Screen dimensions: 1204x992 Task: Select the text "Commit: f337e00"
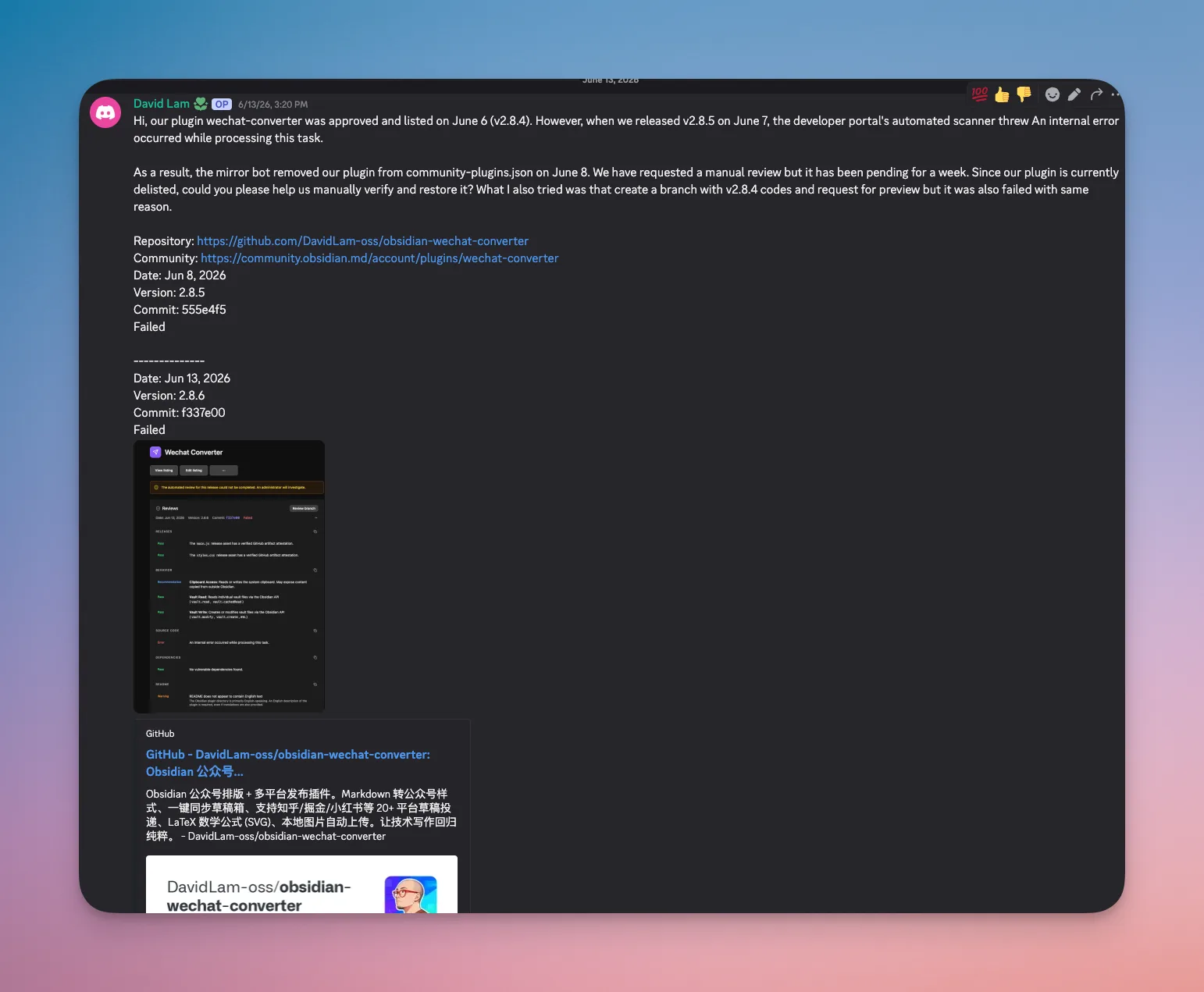click(180, 413)
